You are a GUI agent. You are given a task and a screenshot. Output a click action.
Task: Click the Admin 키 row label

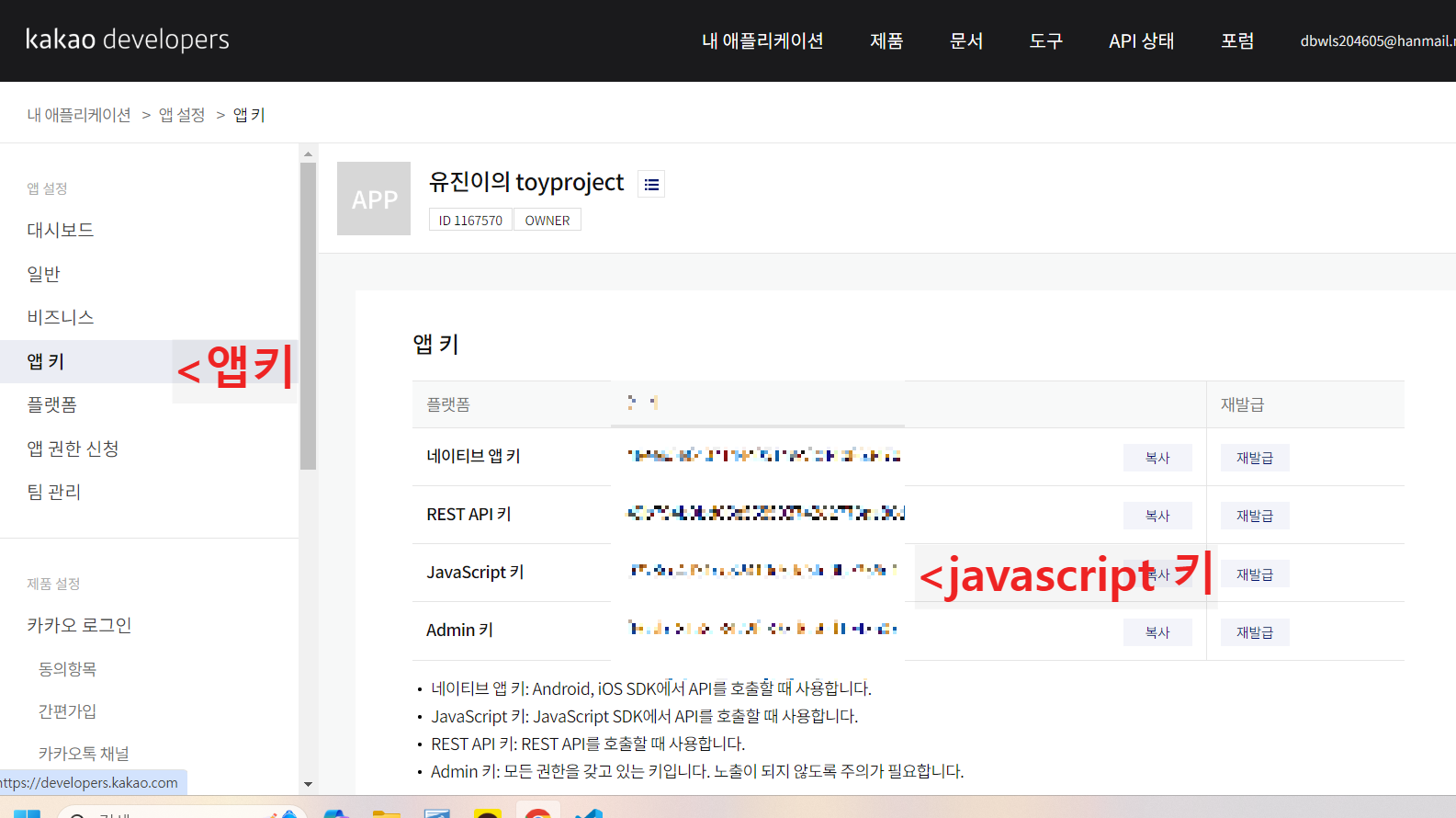(459, 630)
